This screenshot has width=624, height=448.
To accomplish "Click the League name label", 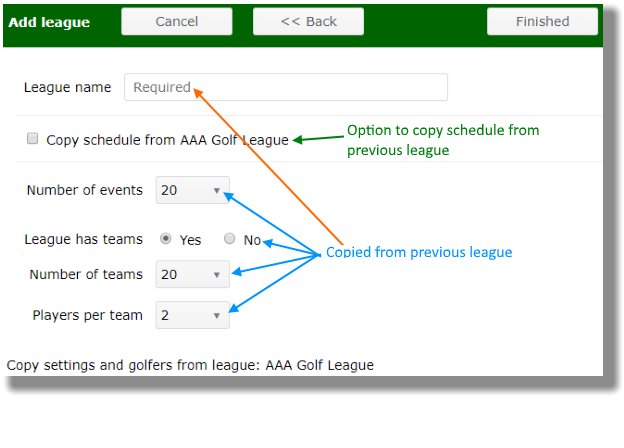I will click(67, 88).
